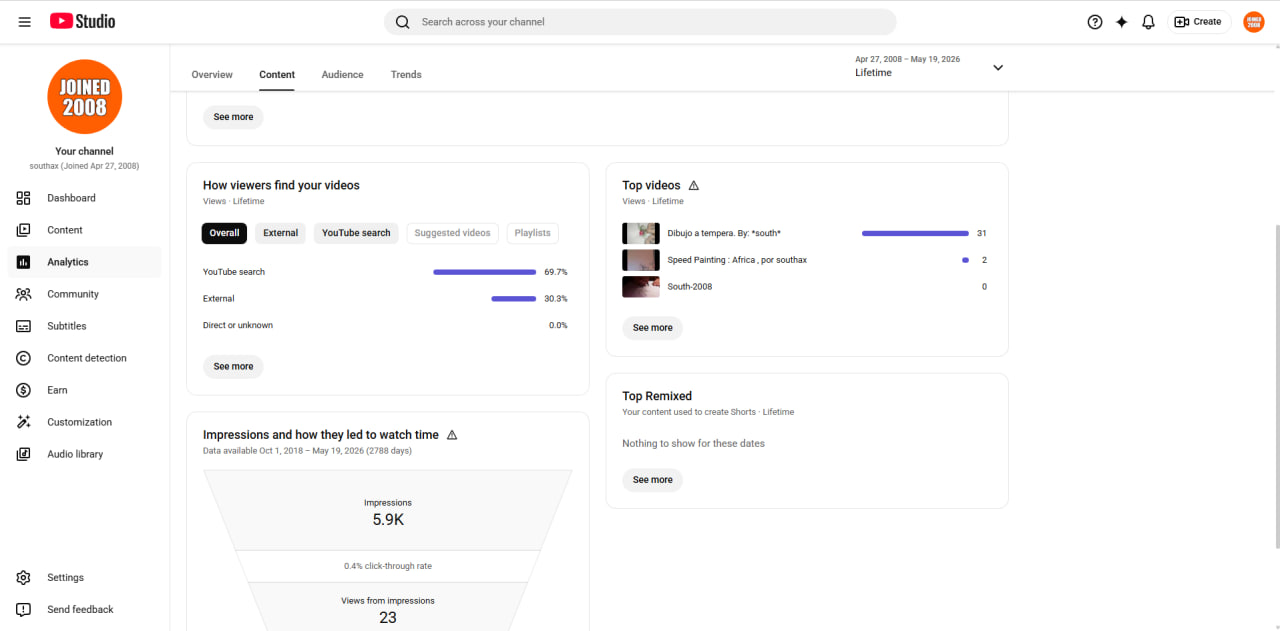Click Speed Painting : Africa title
The height and width of the screenshot is (631, 1280).
pyautogui.click(x=737, y=260)
